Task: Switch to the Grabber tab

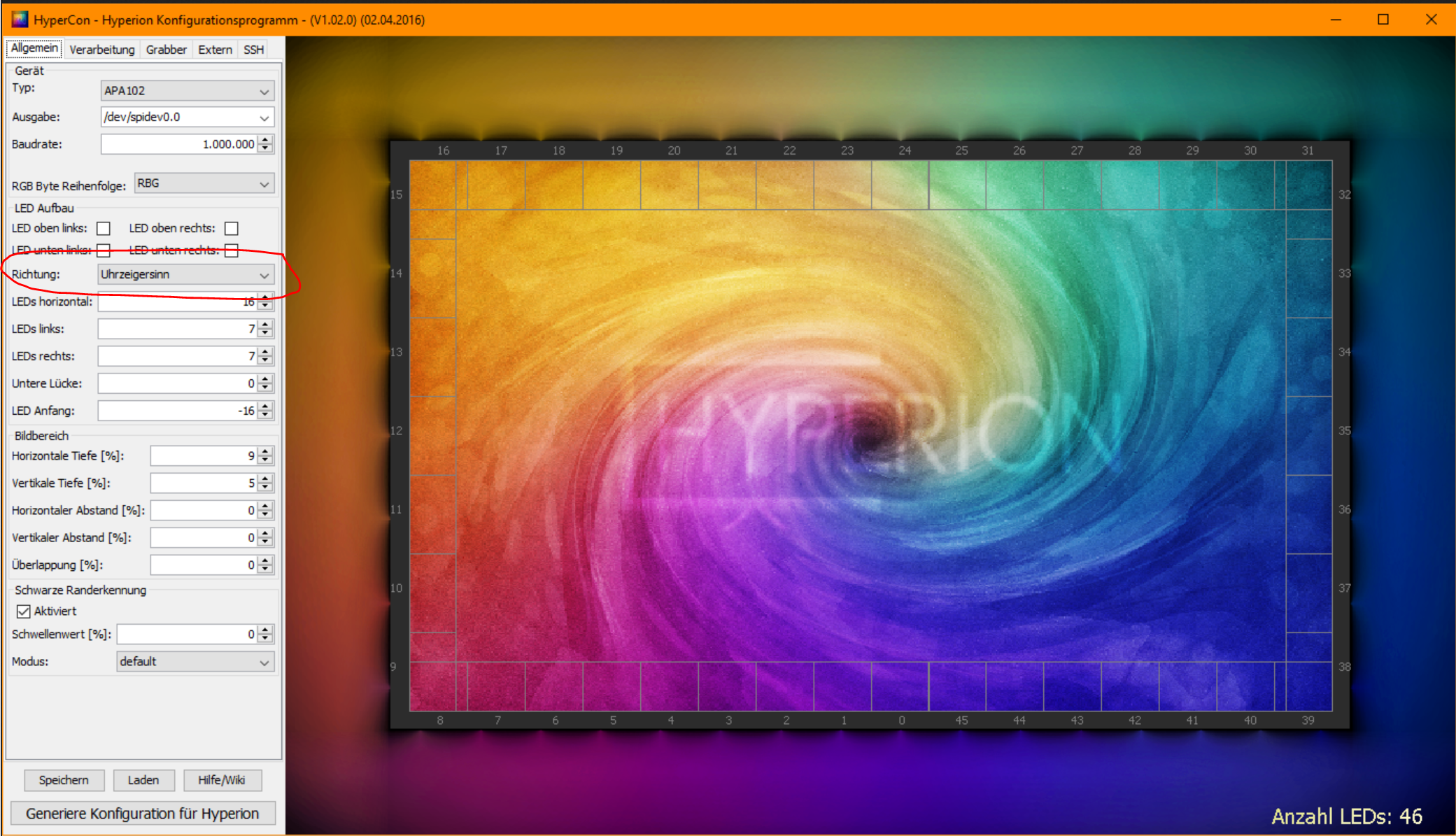Action: pos(166,50)
